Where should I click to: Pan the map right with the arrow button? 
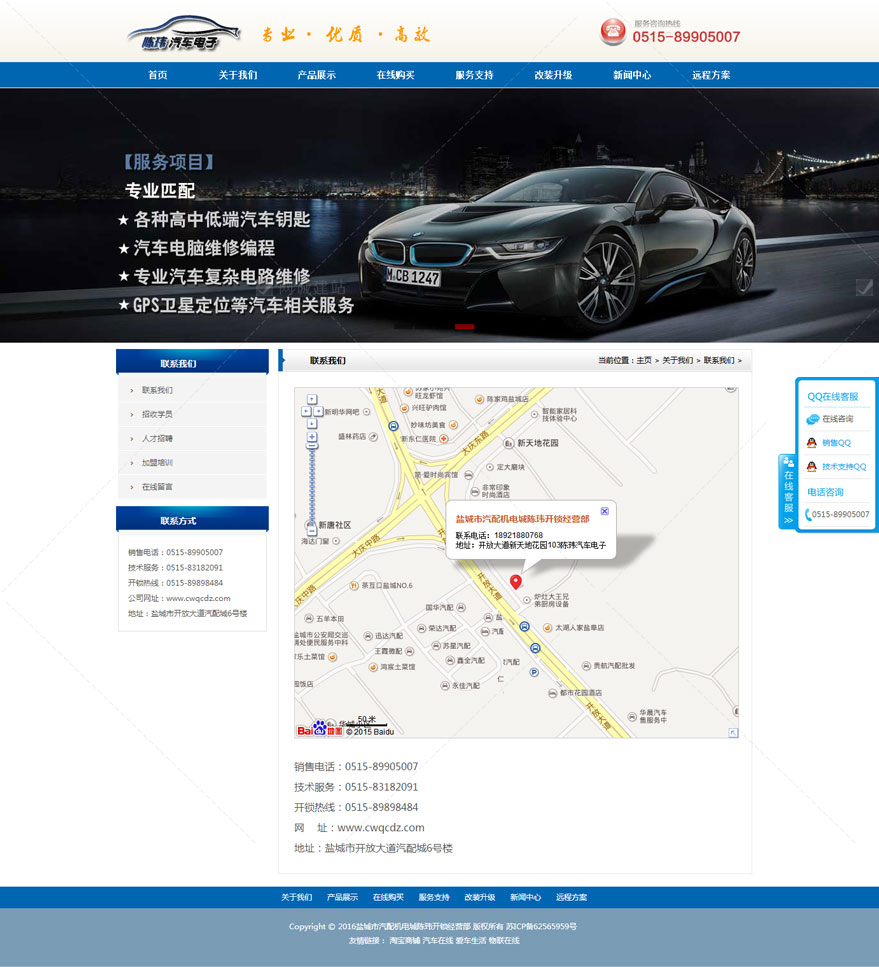coord(318,411)
